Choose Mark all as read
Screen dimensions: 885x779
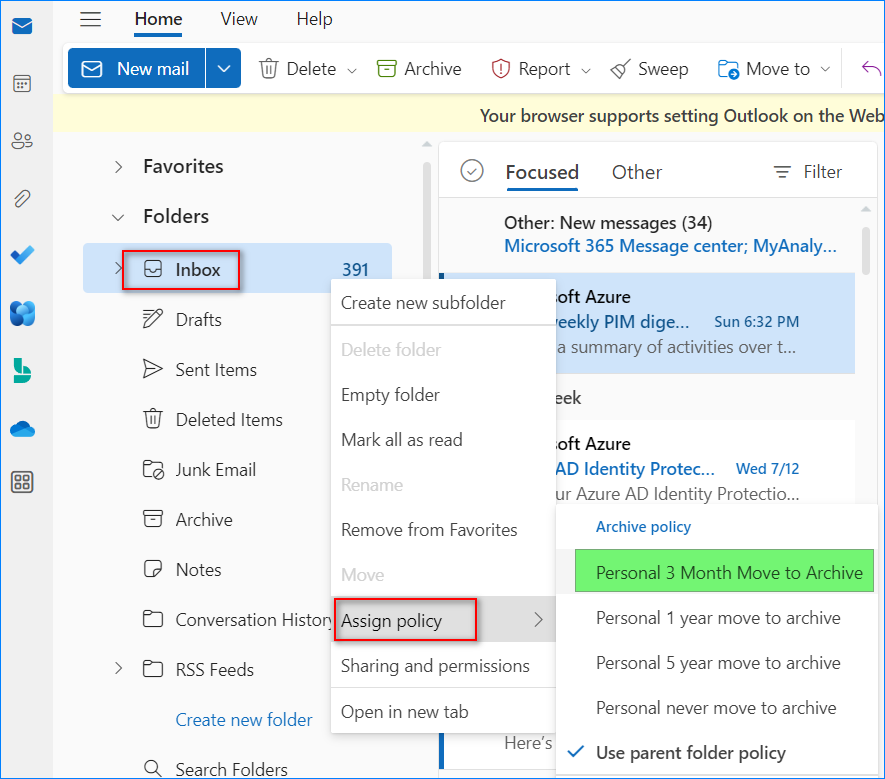coord(443,440)
